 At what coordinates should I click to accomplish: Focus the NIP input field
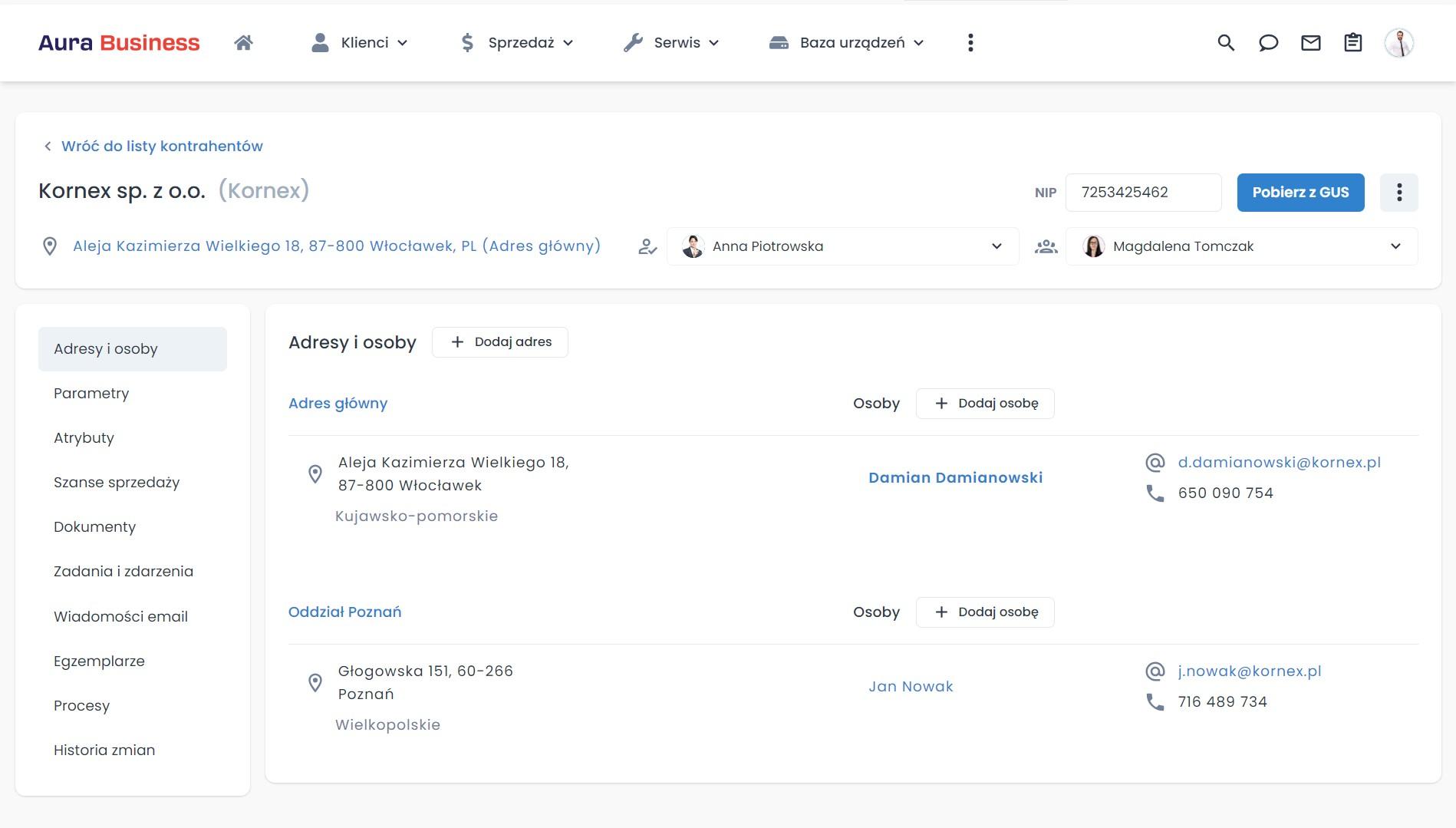pos(1144,193)
